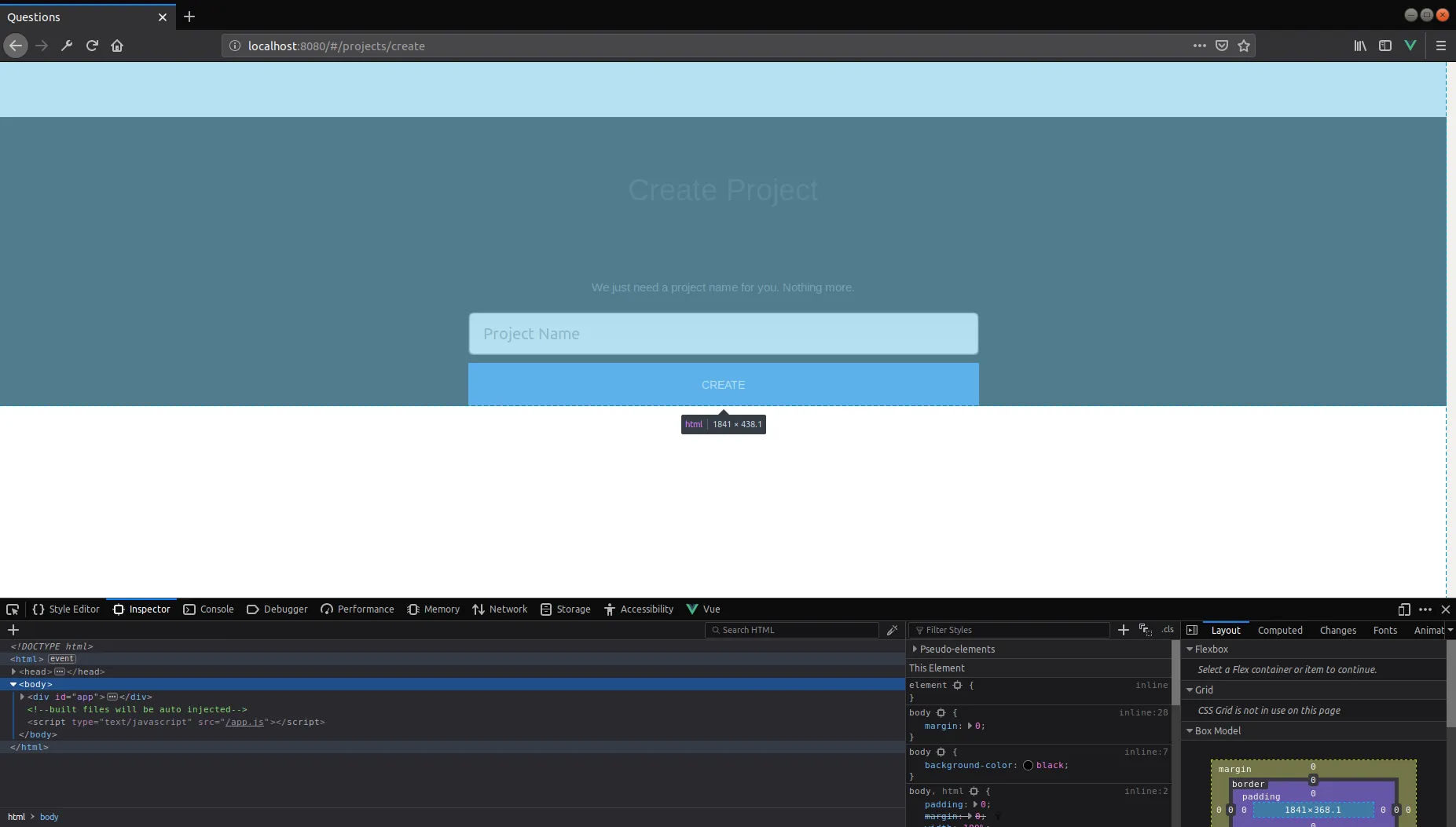1456x827 pixels.
Task: Expand the head element node
Action: tap(13, 671)
